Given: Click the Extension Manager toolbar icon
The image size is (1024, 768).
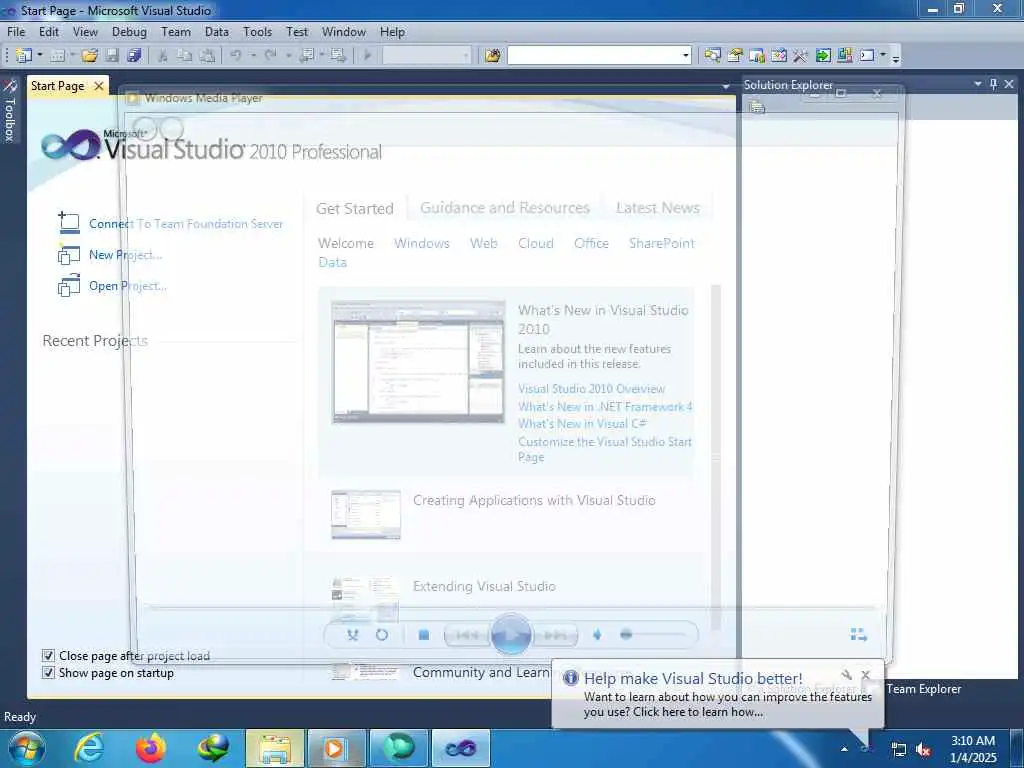Looking at the screenshot, I should (844, 56).
